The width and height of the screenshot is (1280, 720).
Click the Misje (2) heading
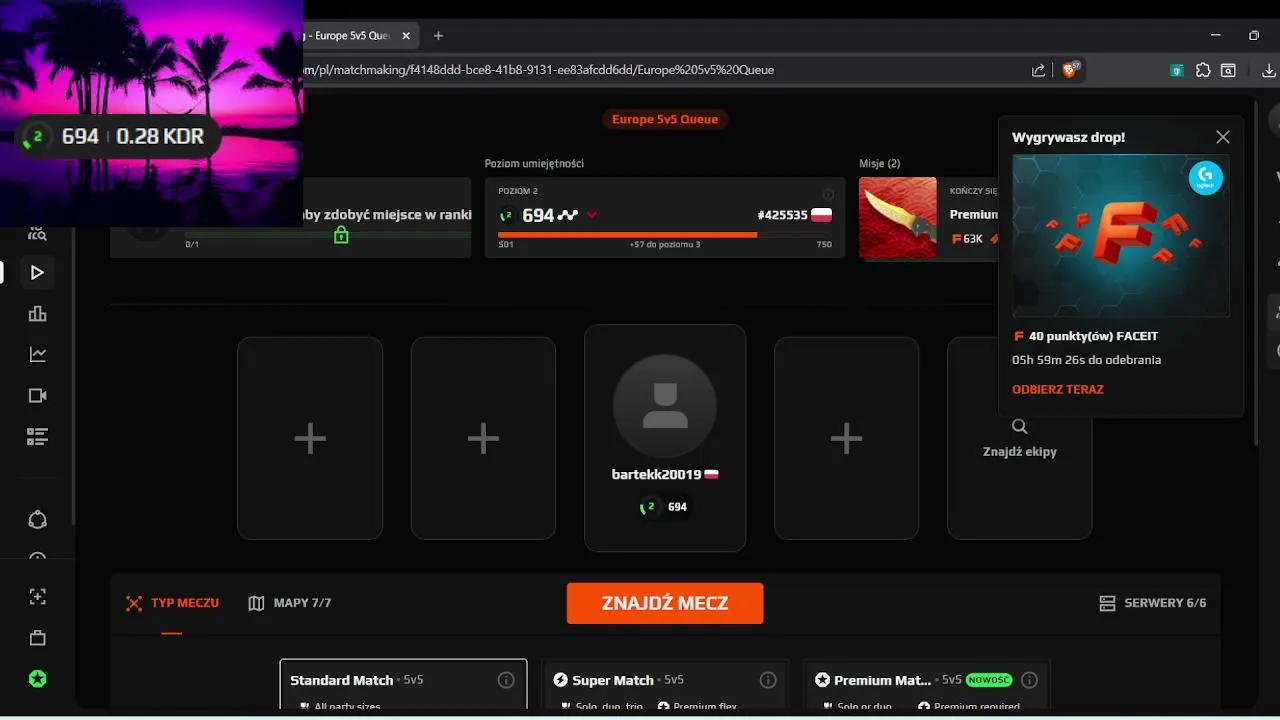[x=880, y=163]
